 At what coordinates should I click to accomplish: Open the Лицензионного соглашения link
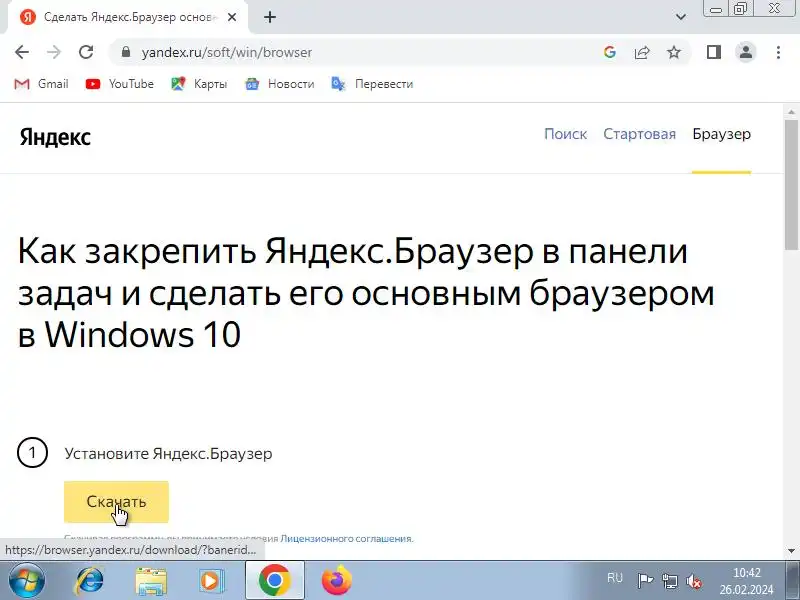(346, 538)
